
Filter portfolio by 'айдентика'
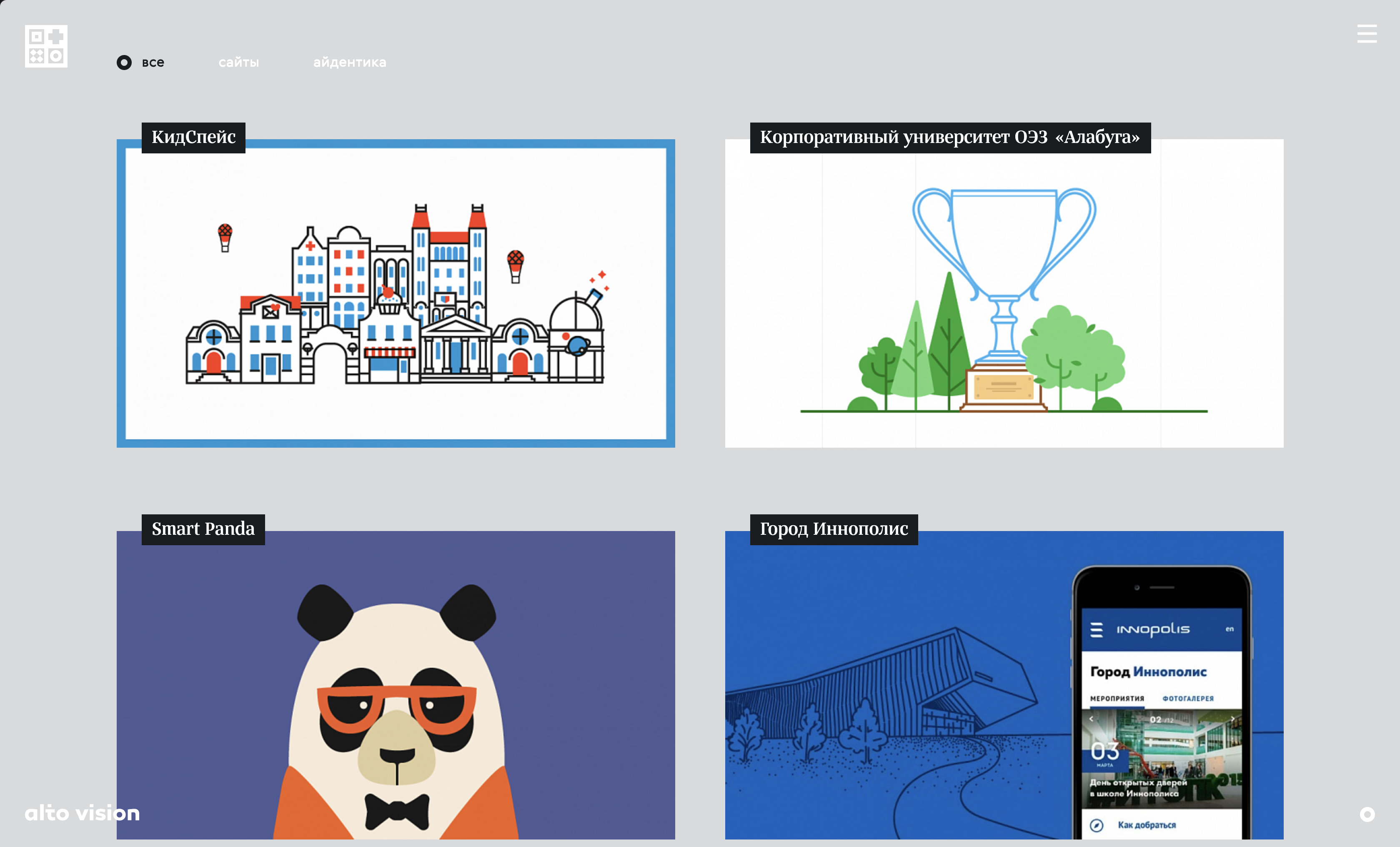[349, 63]
